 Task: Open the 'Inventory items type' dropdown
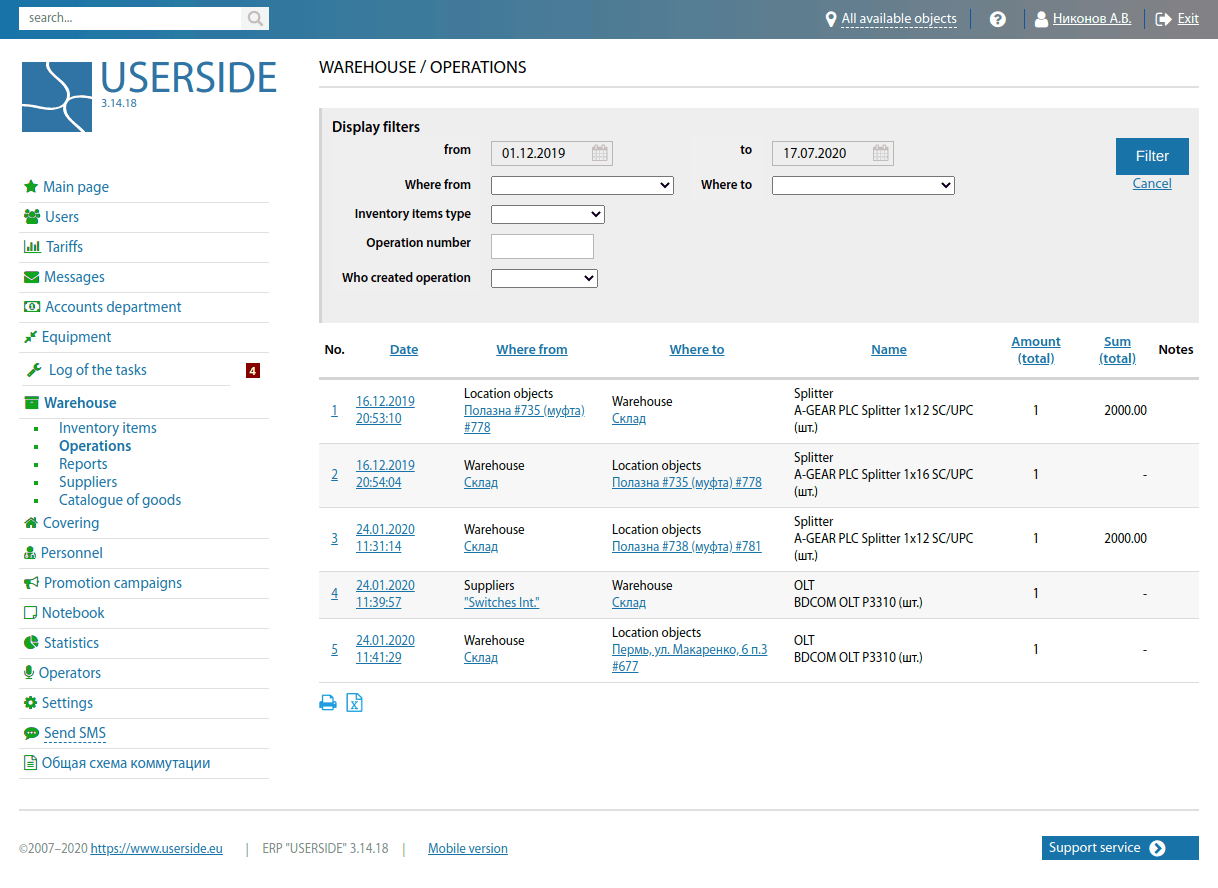547,214
